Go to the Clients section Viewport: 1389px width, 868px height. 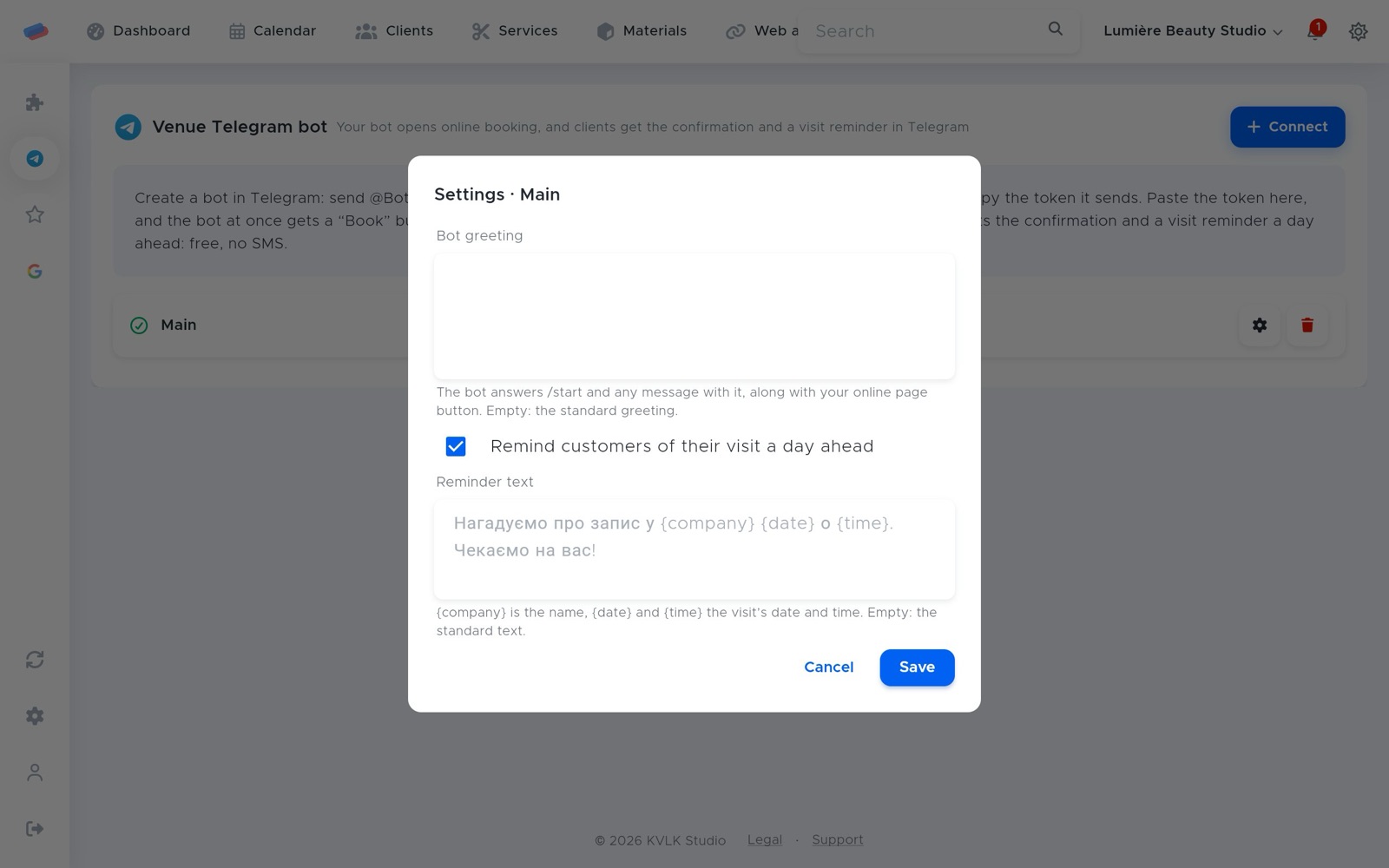coord(394,31)
